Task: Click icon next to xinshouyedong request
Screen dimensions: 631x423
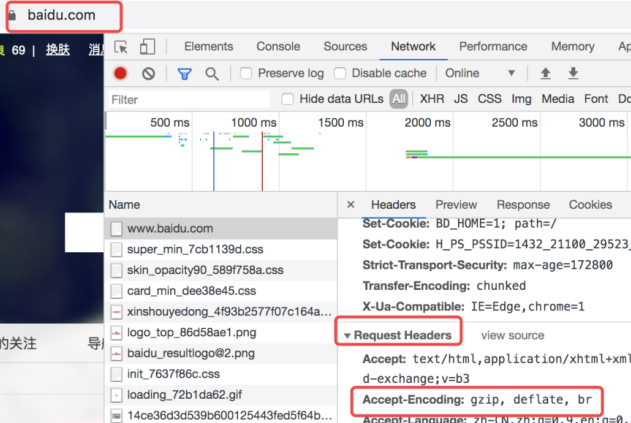Action: [x=116, y=312]
